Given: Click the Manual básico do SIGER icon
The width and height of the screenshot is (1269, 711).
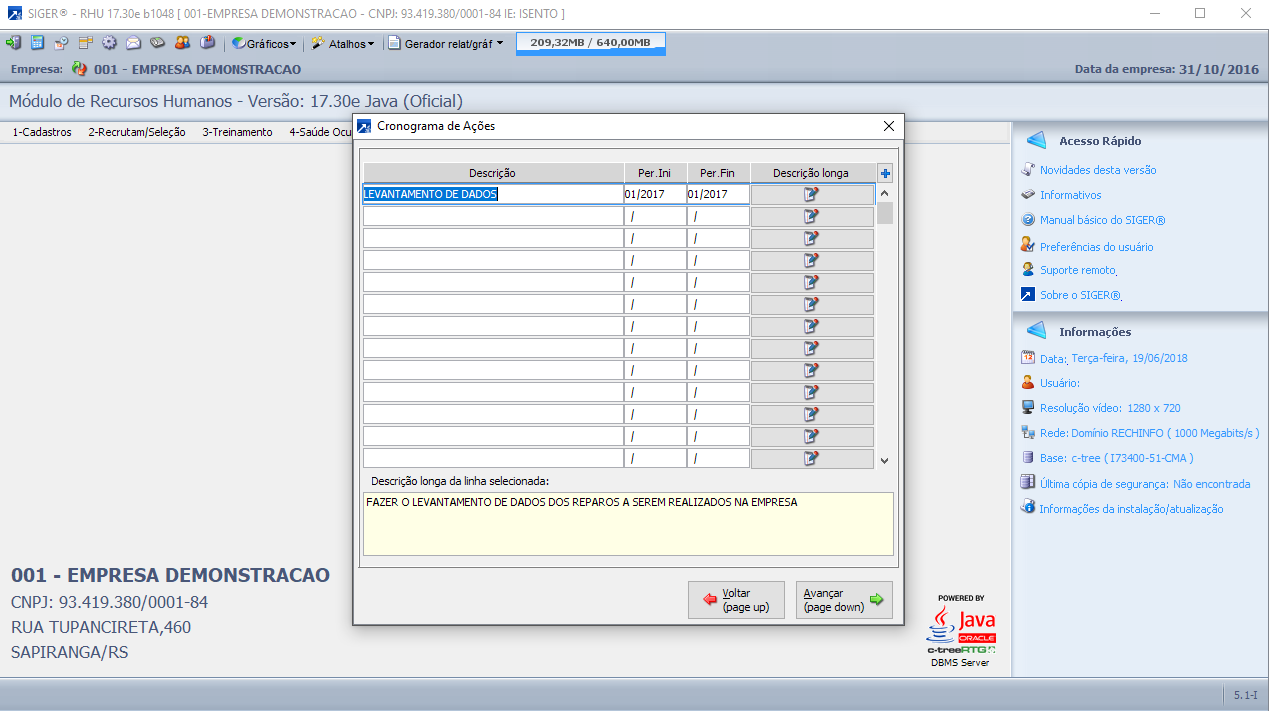Looking at the screenshot, I should pos(1027,220).
